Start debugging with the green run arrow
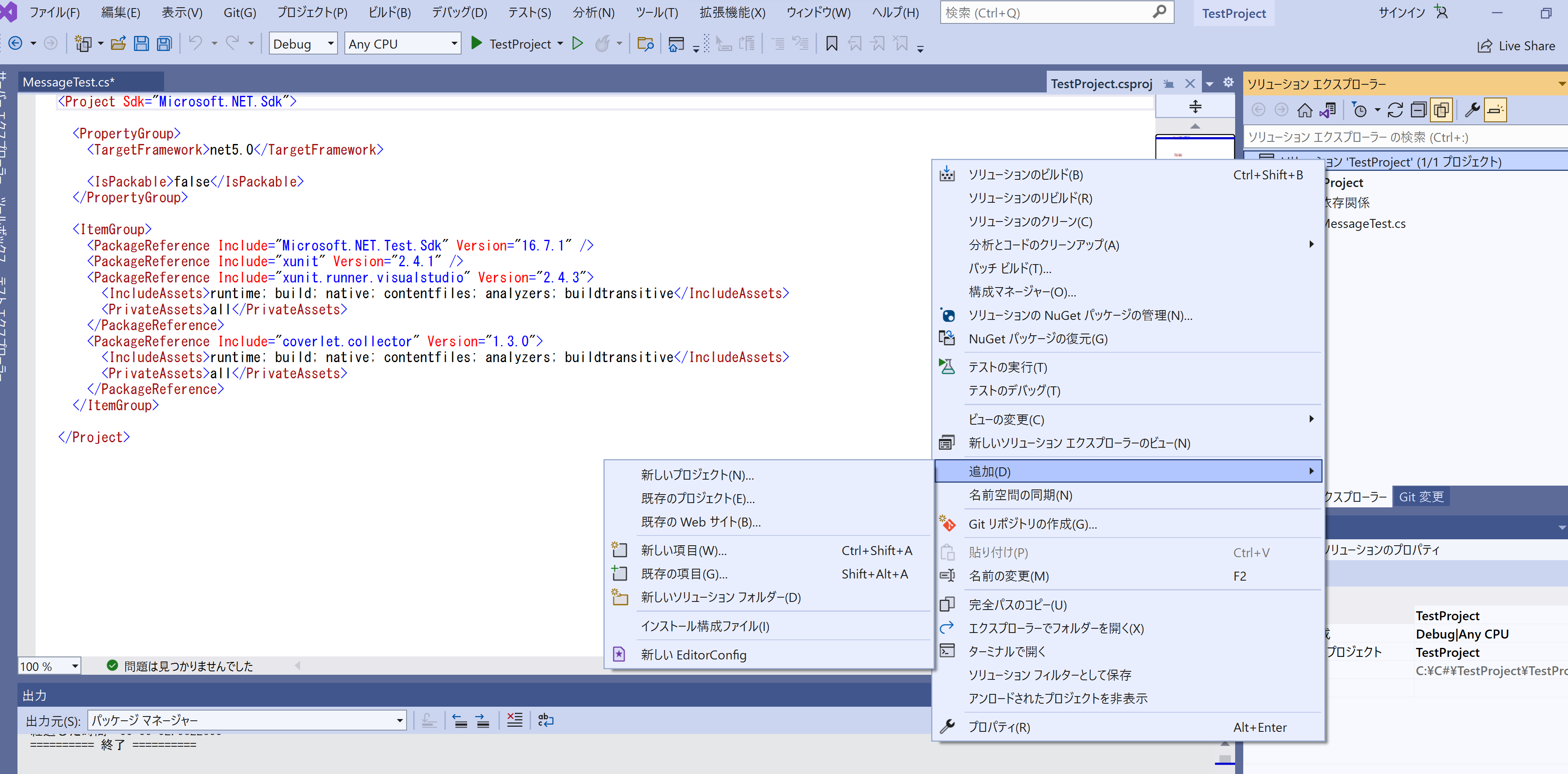Image resolution: width=1568 pixels, height=774 pixels. click(x=578, y=43)
